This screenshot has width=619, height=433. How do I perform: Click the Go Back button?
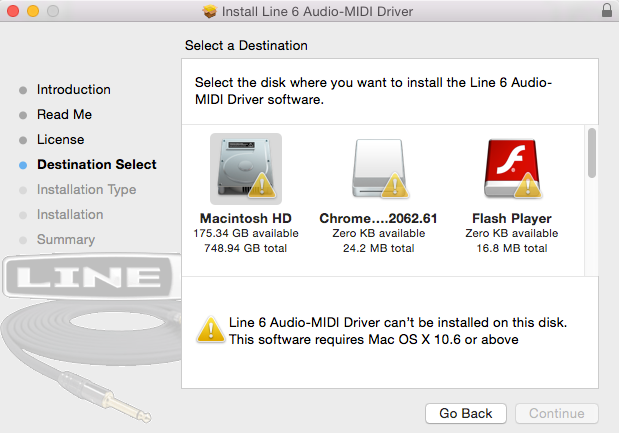tap(466, 413)
